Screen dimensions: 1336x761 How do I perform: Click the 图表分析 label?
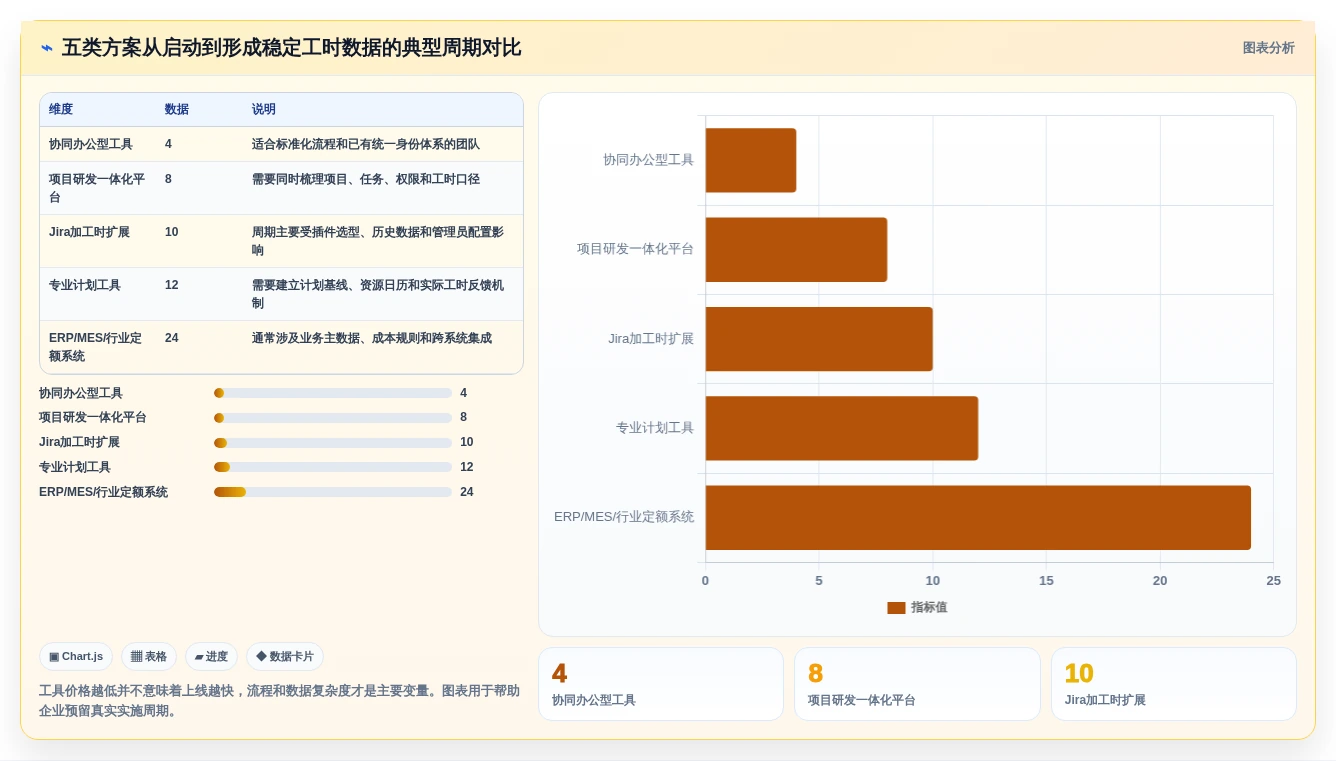(x=1268, y=48)
